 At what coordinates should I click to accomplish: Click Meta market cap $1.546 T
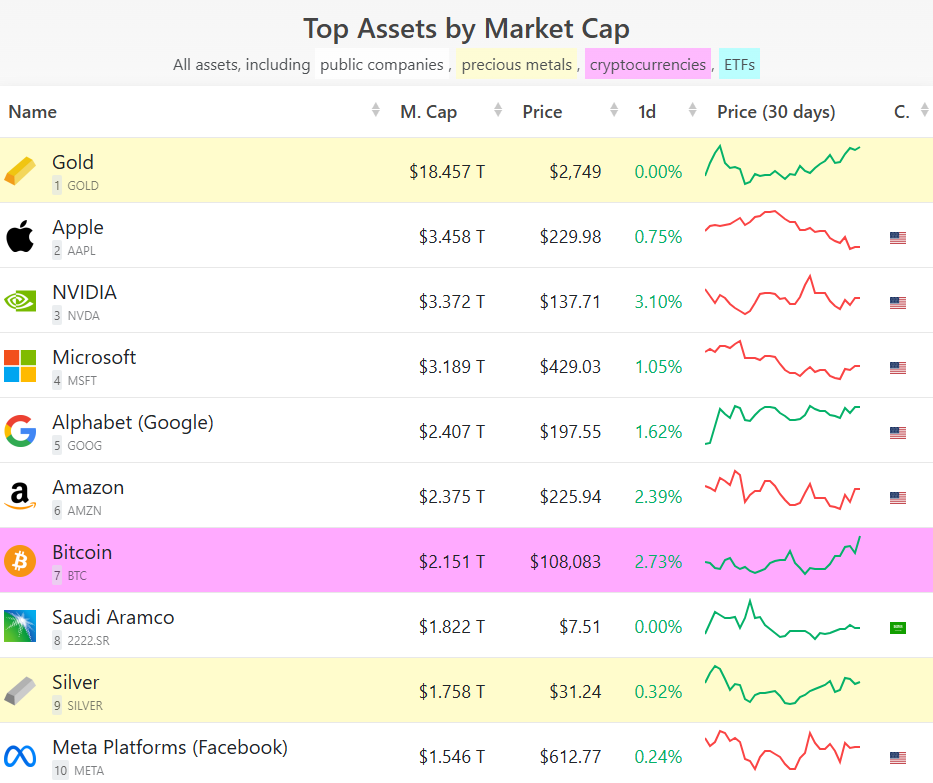452,757
